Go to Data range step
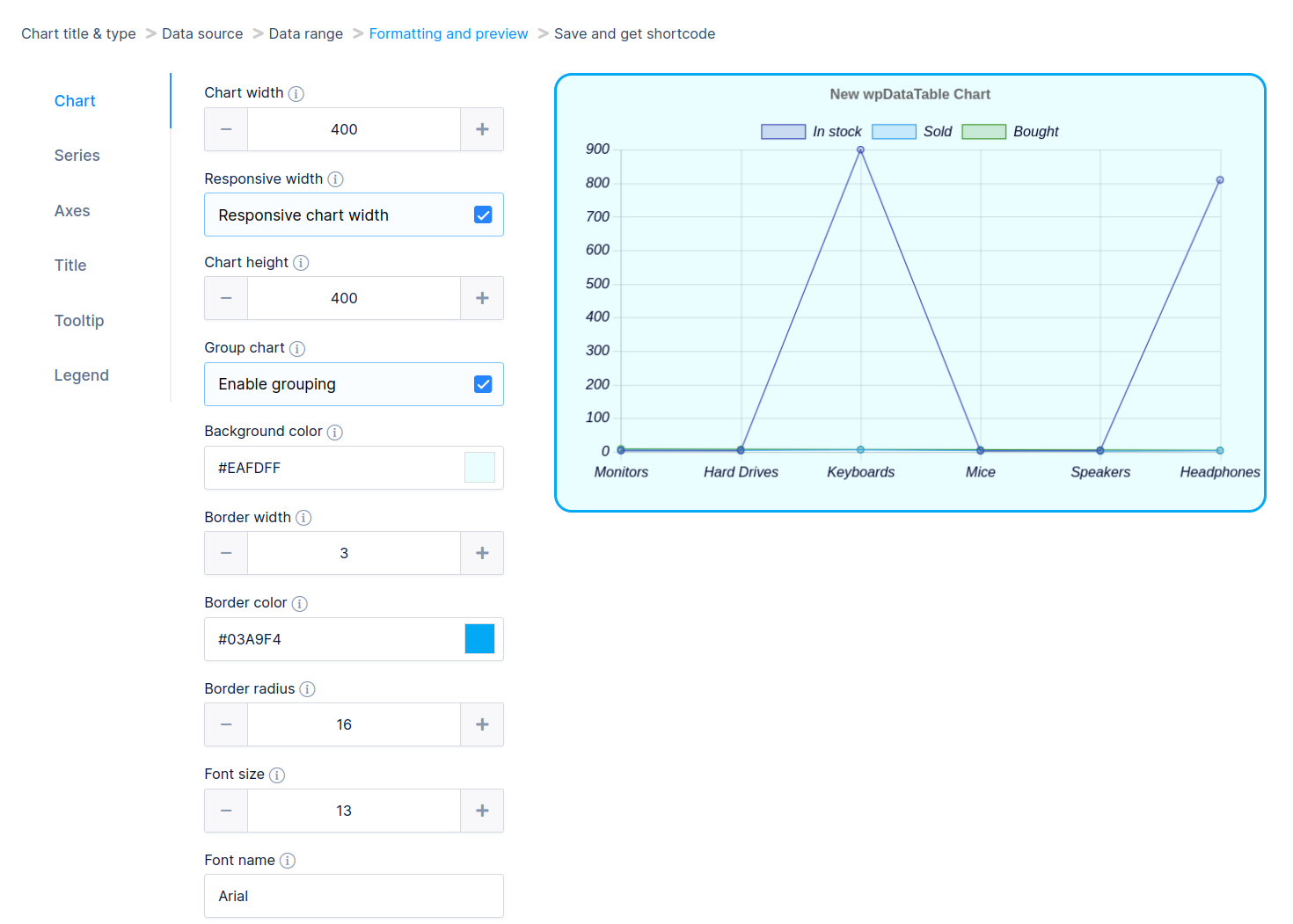The width and height of the screenshot is (1293, 924). [x=306, y=33]
